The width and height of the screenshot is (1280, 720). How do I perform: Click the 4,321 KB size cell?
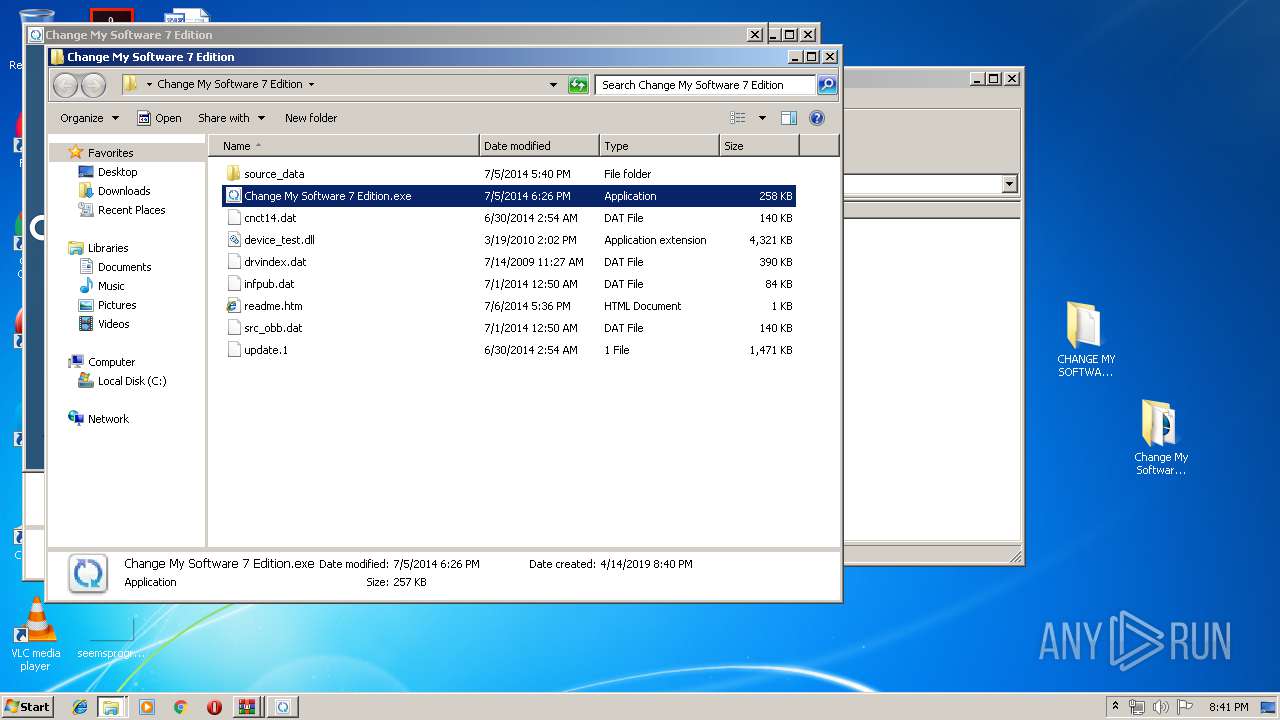(x=770, y=240)
